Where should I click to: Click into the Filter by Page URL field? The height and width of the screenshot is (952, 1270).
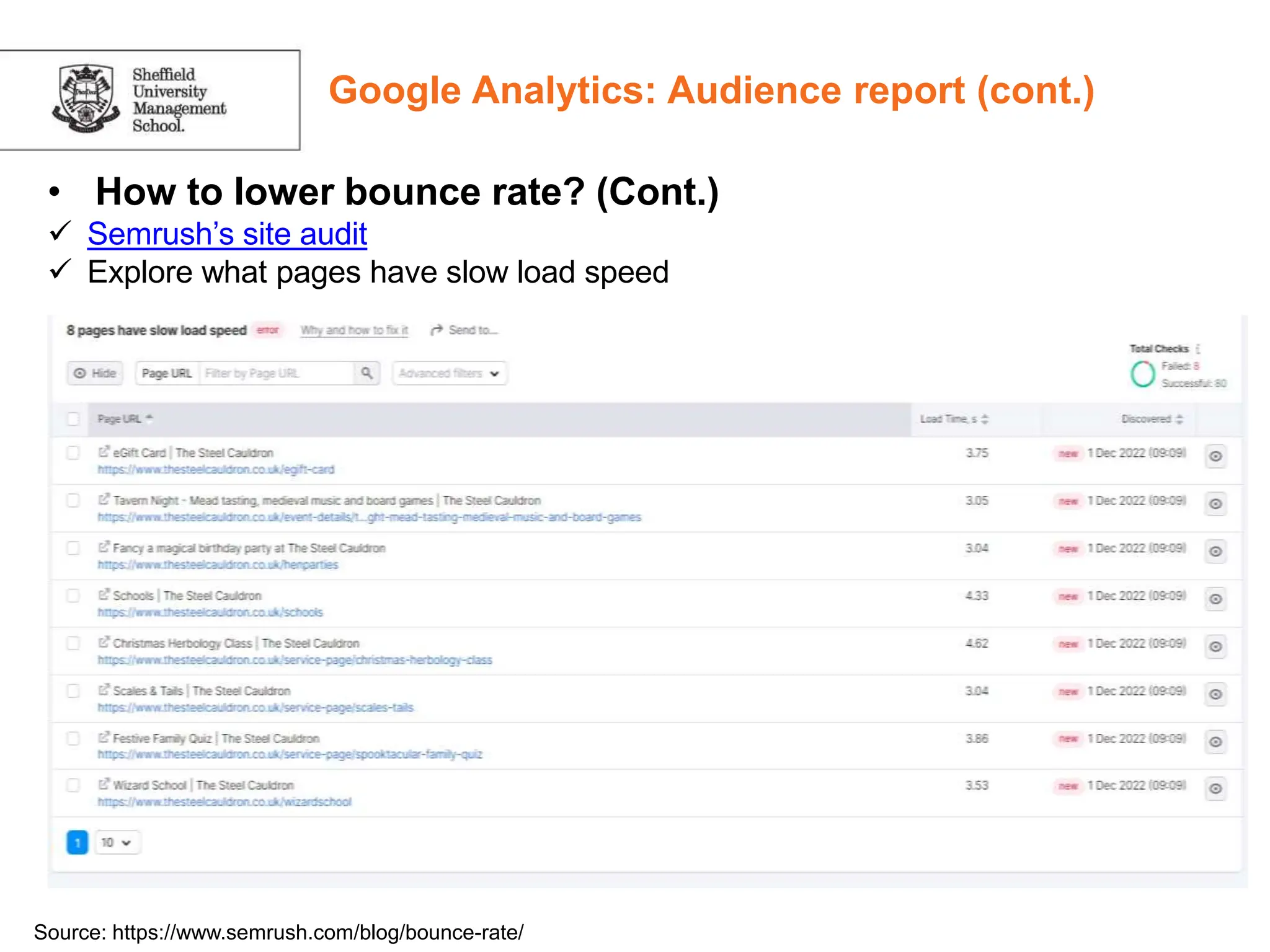(277, 373)
